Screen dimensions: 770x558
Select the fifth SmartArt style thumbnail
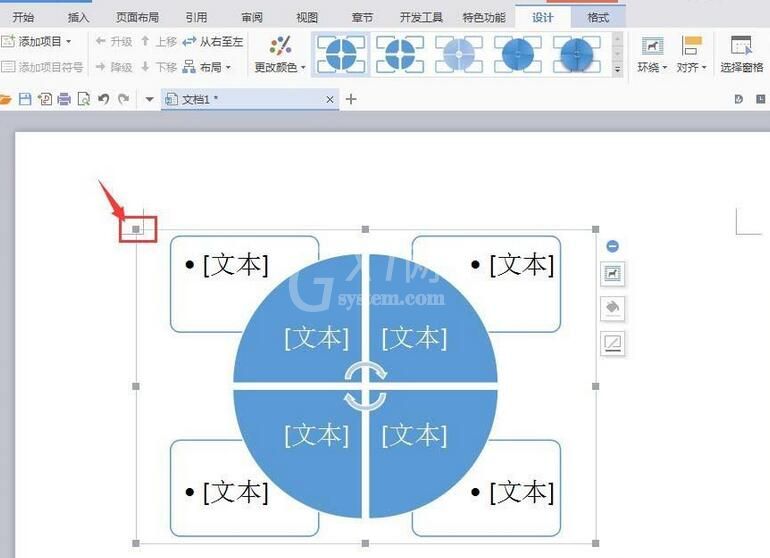point(577,54)
